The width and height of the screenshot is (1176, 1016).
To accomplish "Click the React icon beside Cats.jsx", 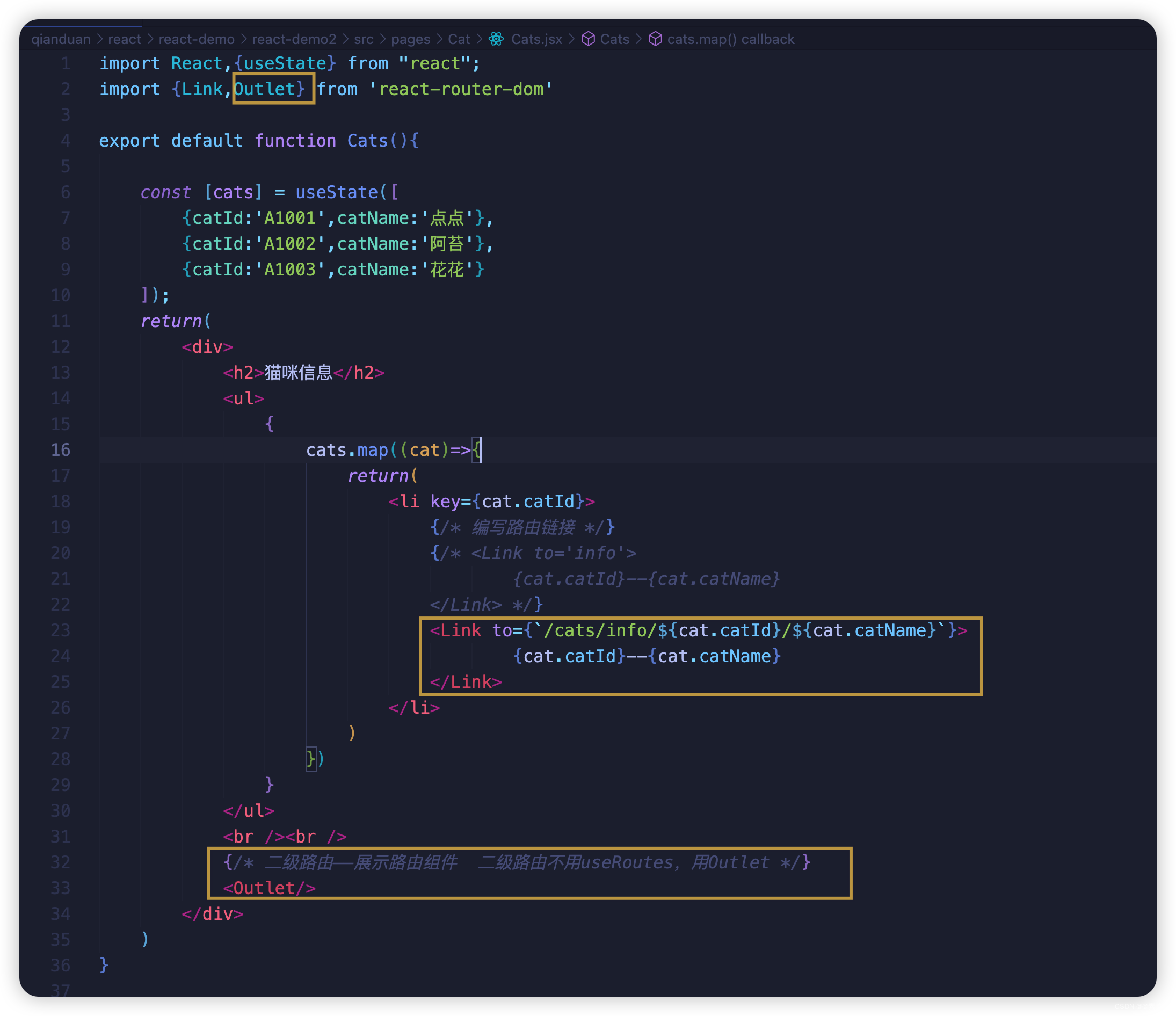I will tap(496, 39).
